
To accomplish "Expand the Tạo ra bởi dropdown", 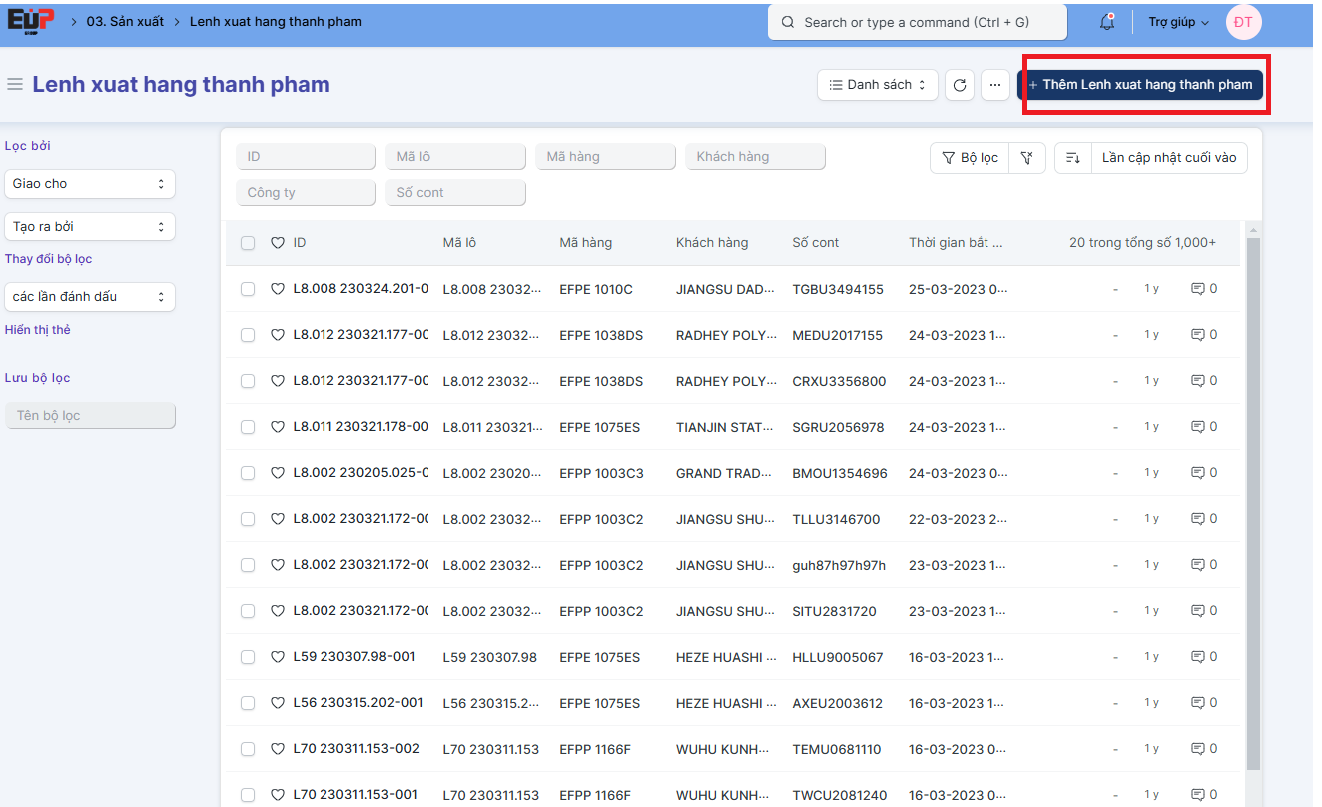I will click(x=90, y=227).
